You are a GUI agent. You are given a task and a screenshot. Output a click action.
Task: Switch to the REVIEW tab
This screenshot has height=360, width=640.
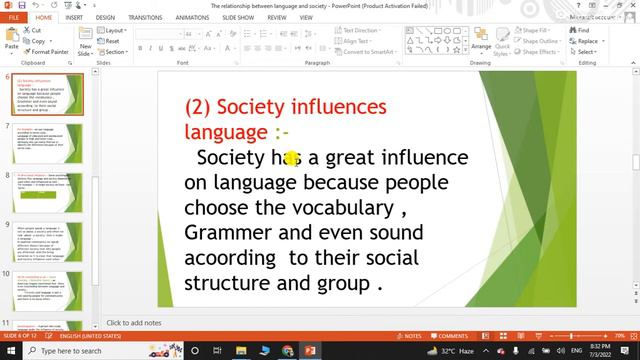277,18
